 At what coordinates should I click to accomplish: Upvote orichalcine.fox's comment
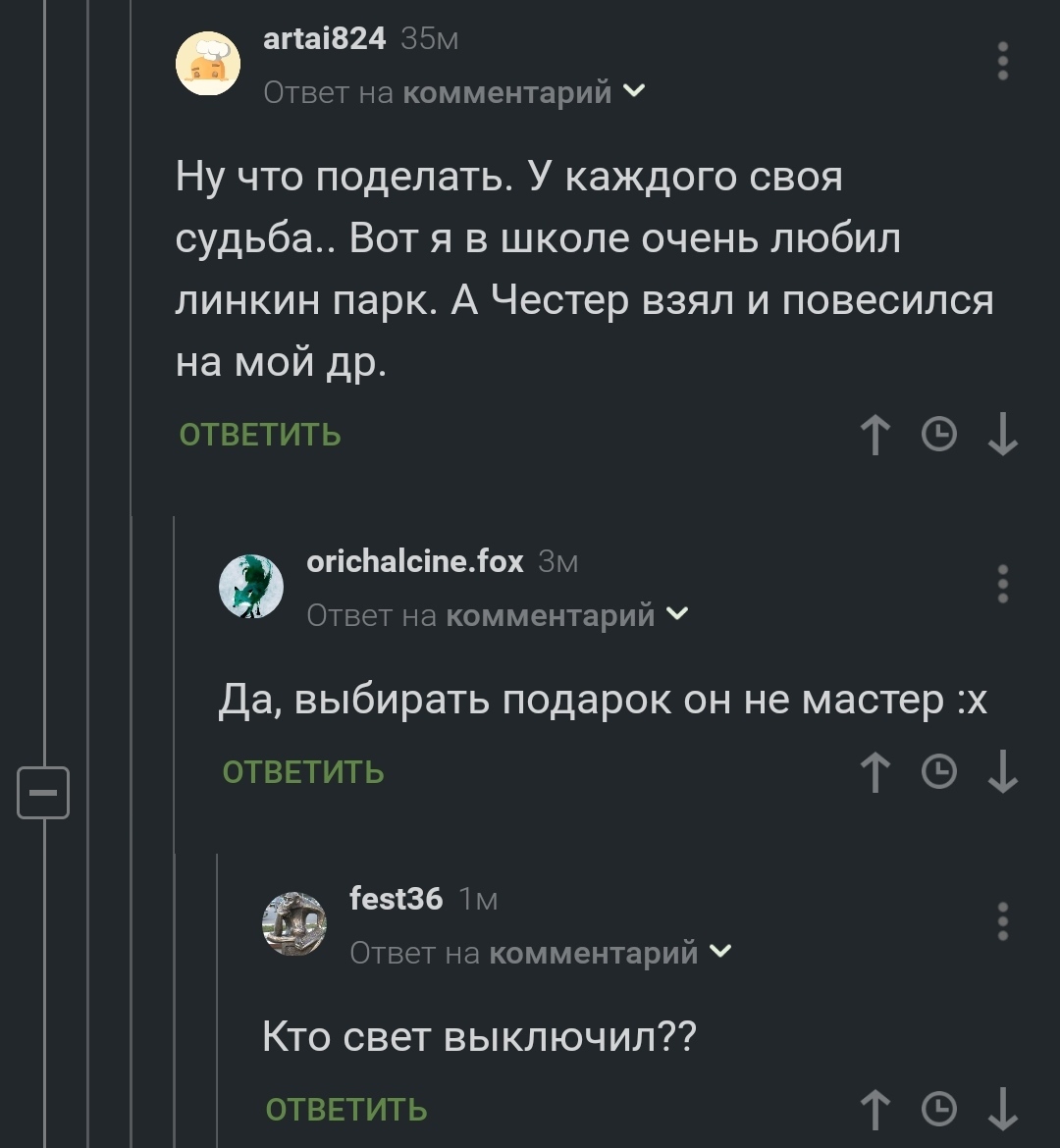pyautogui.click(x=874, y=771)
